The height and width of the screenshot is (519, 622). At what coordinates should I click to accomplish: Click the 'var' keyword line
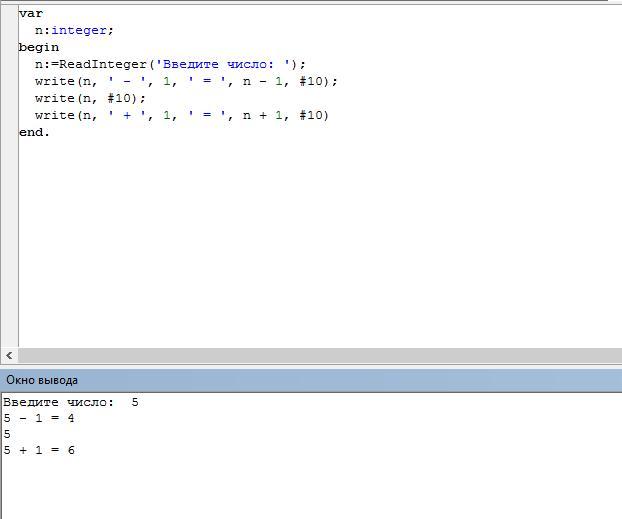click(x=31, y=13)
